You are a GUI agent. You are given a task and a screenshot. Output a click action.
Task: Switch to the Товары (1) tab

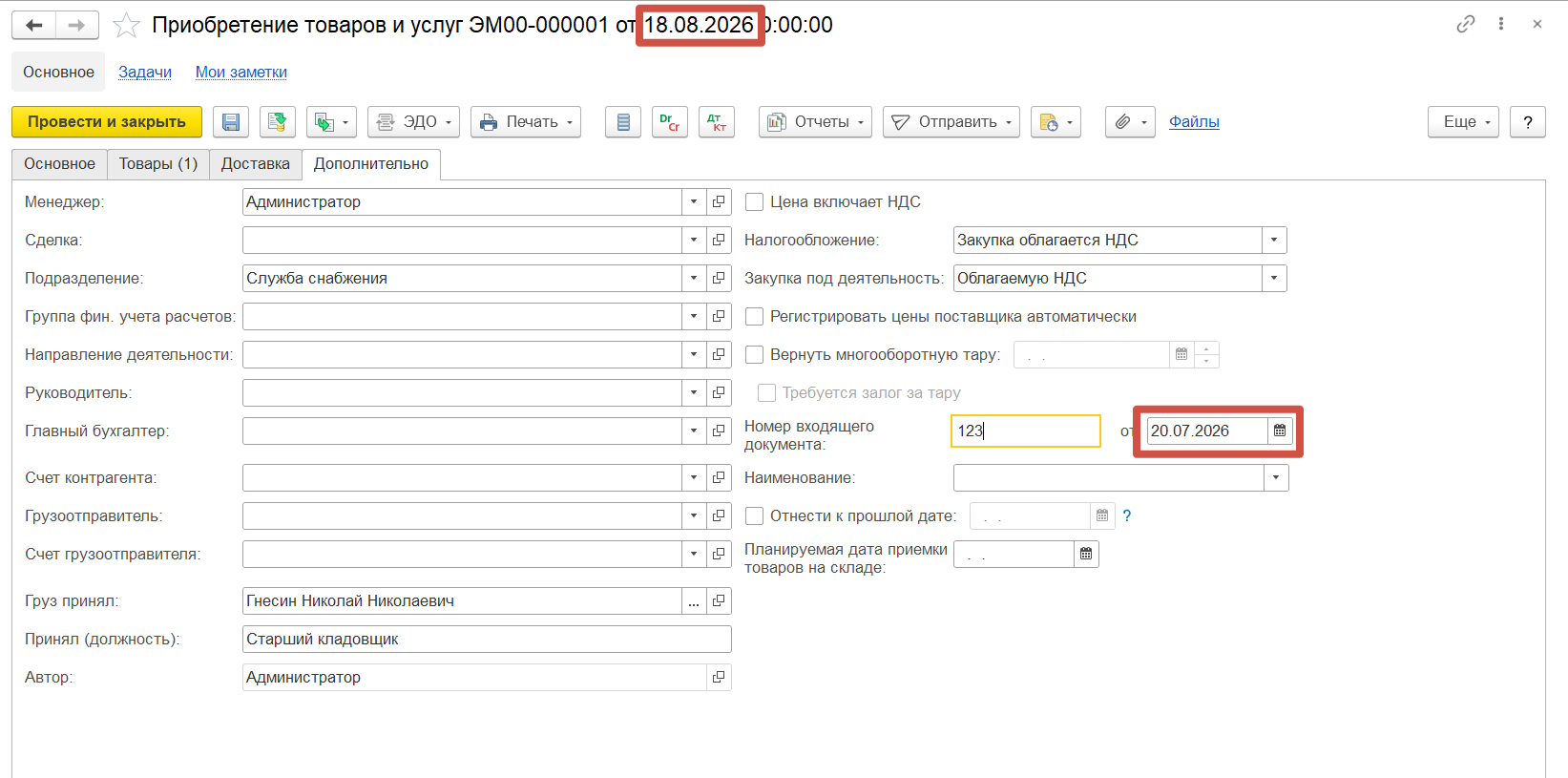click(x=158, y=164)
